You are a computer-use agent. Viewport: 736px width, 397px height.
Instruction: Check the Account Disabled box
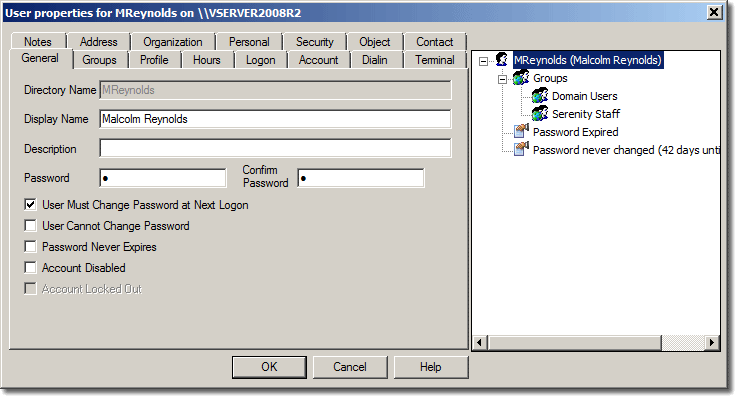[31, 268]
